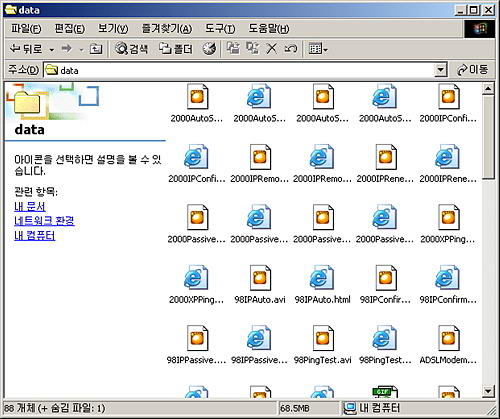Show the History pane clock icon

coord(209,49)
